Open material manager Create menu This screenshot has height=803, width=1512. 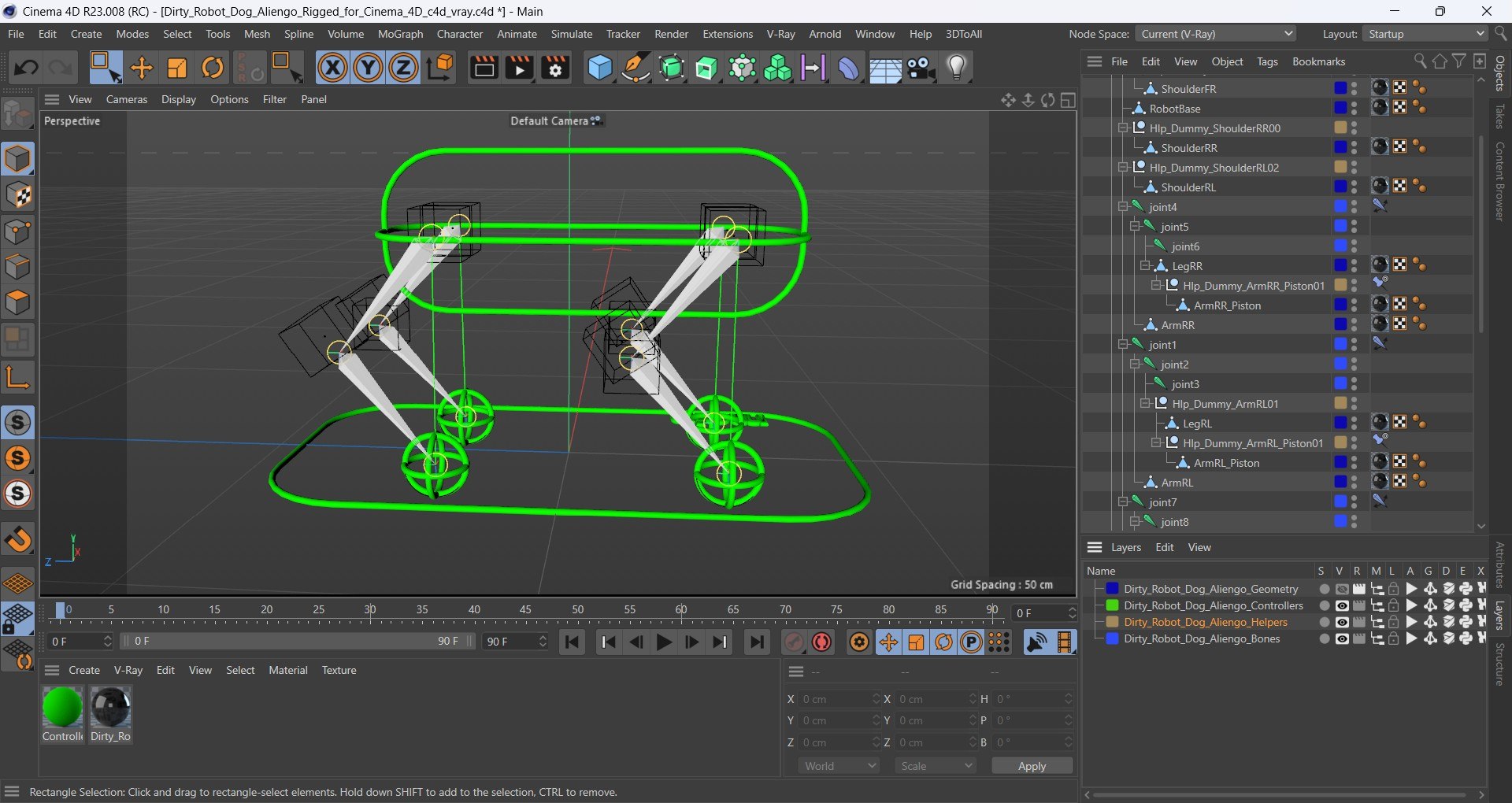coord(84,670)
